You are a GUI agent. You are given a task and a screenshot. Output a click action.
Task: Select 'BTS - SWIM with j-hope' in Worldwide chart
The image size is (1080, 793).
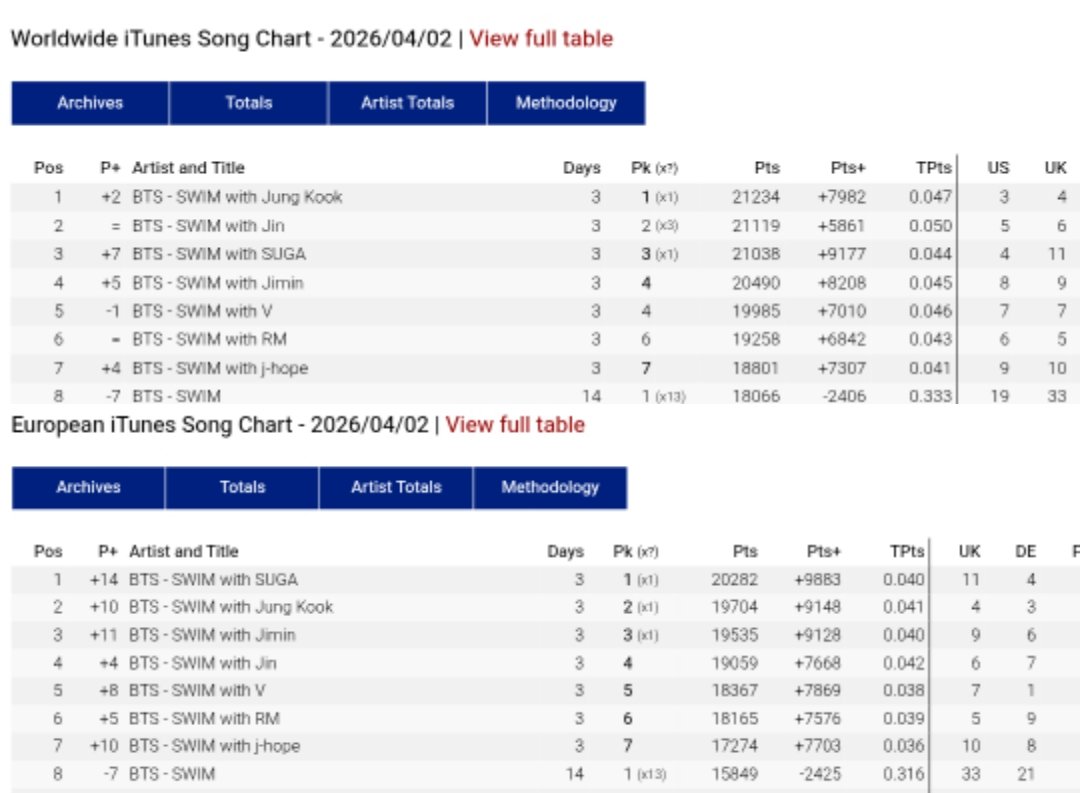click(220, 369)
